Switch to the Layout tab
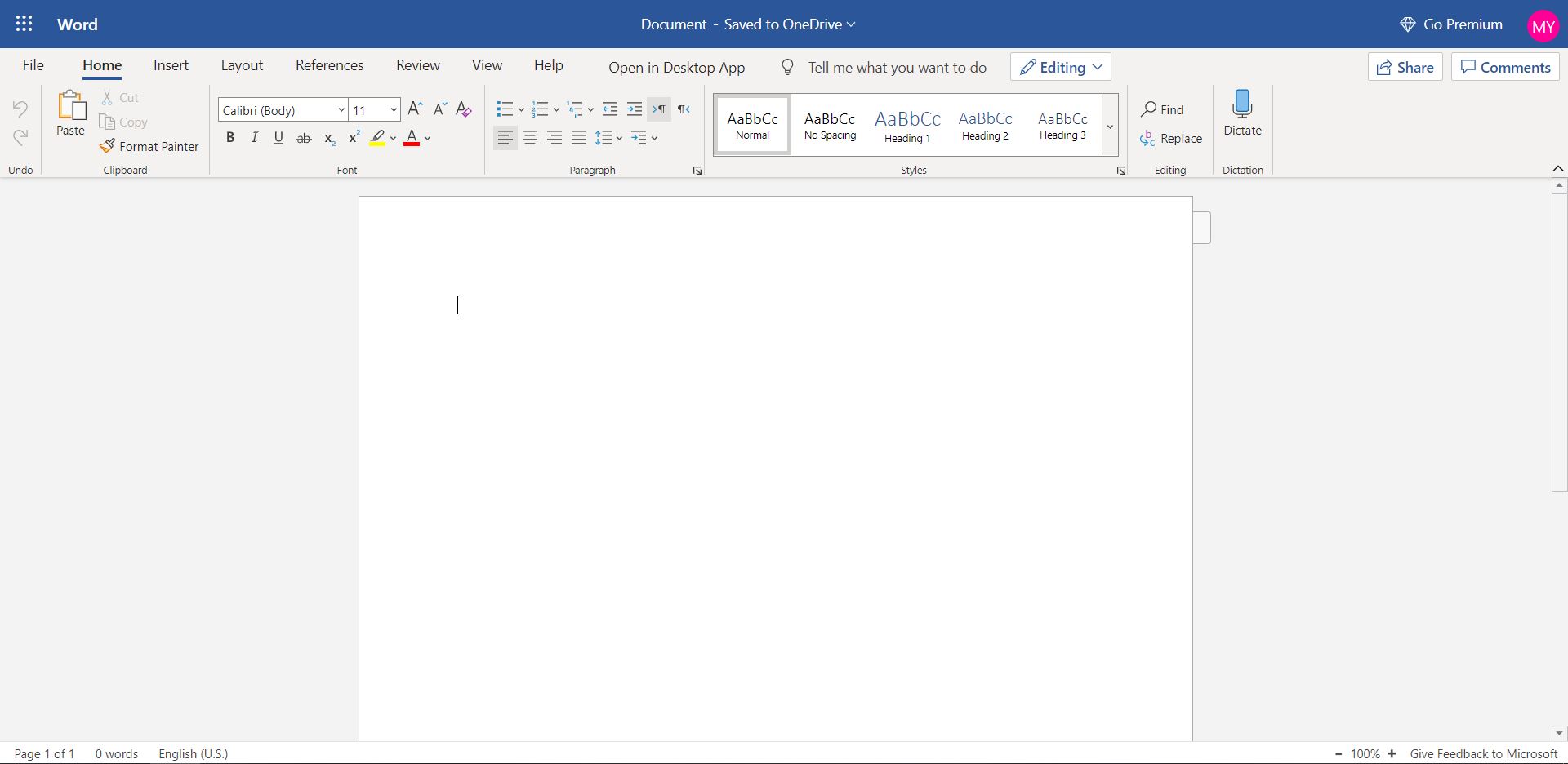1568x764 pixels. (x=242, y=65)
